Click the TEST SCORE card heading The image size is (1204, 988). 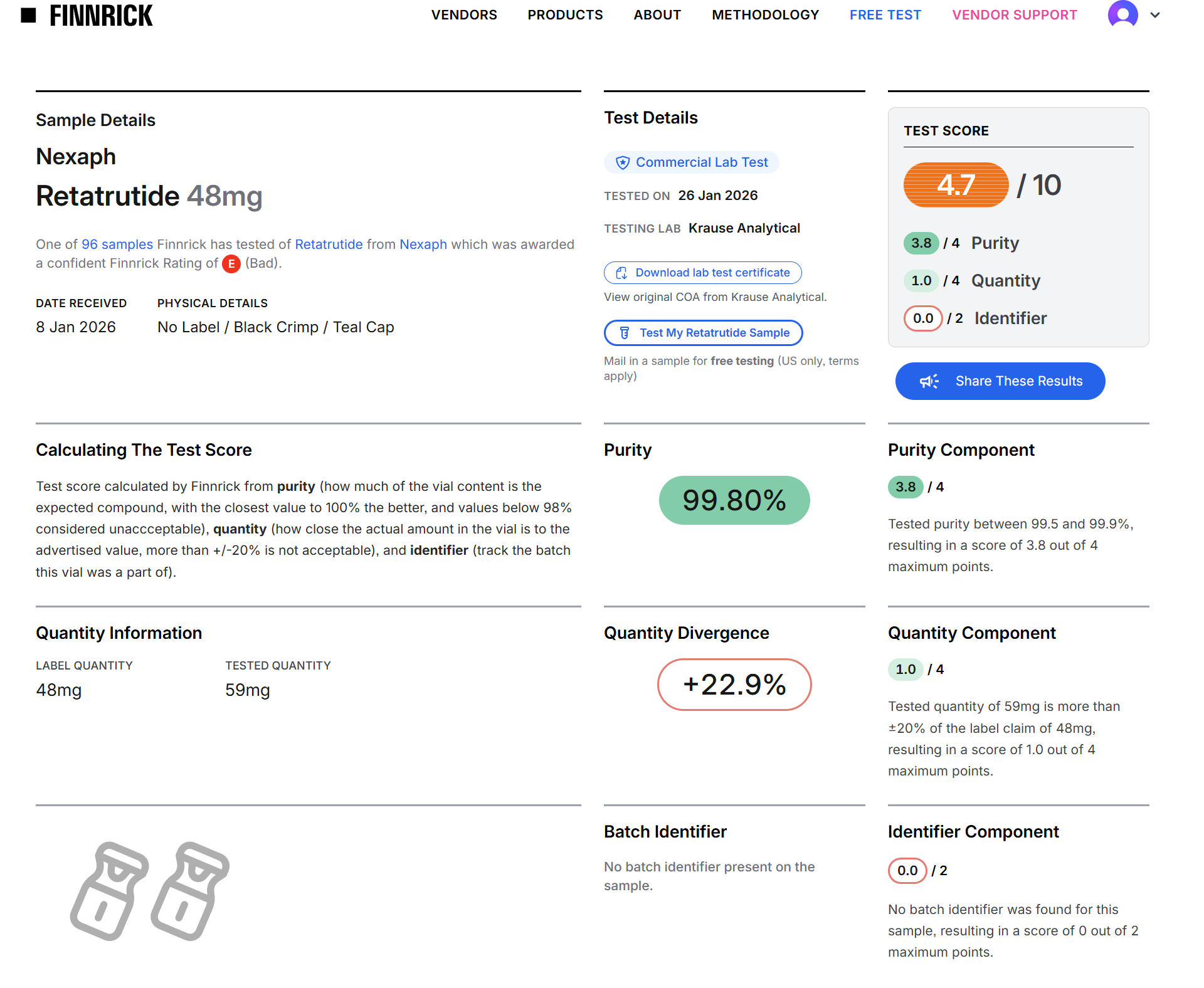click(x=946, y=131)
